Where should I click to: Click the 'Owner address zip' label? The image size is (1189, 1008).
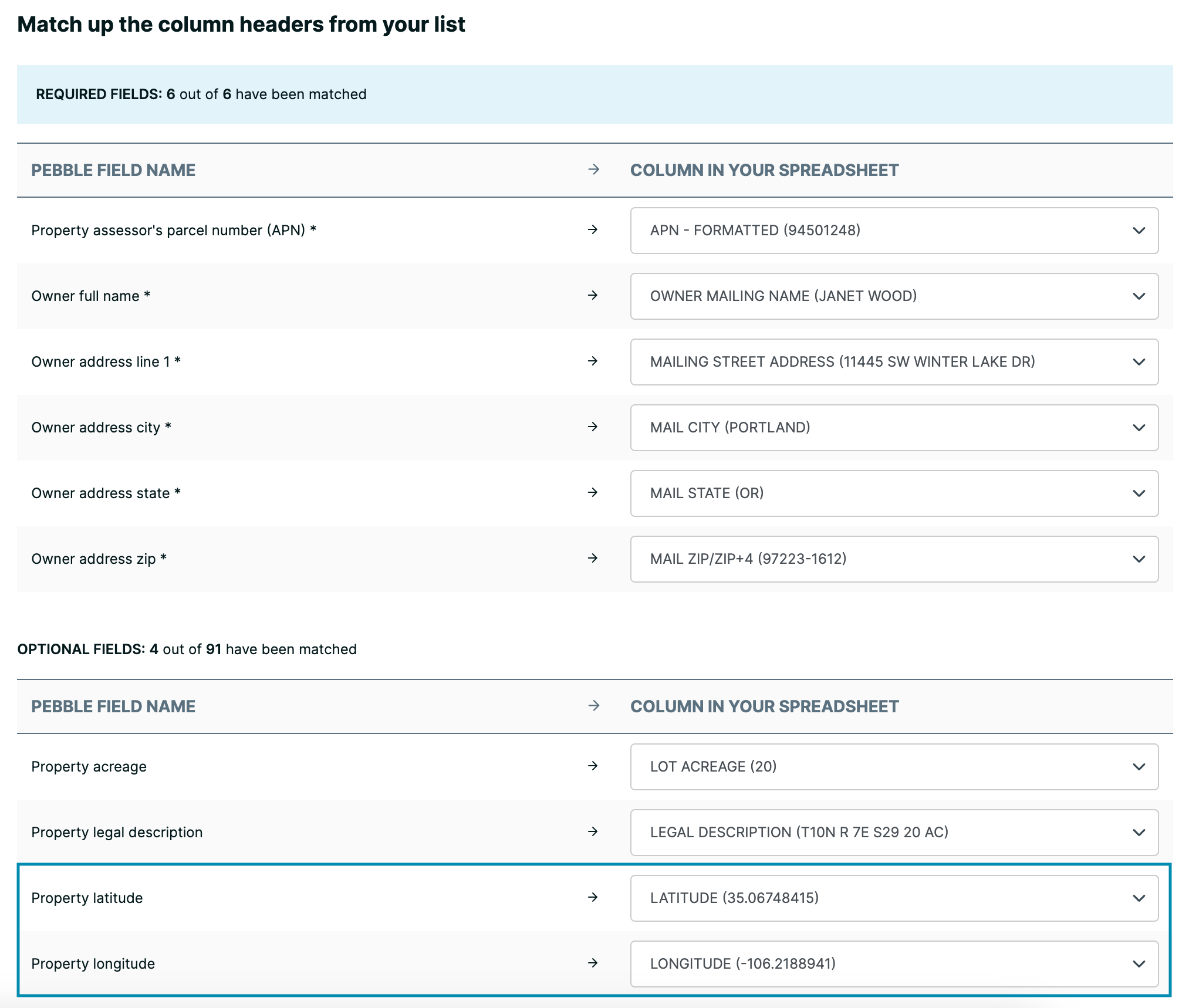(99, 559)
